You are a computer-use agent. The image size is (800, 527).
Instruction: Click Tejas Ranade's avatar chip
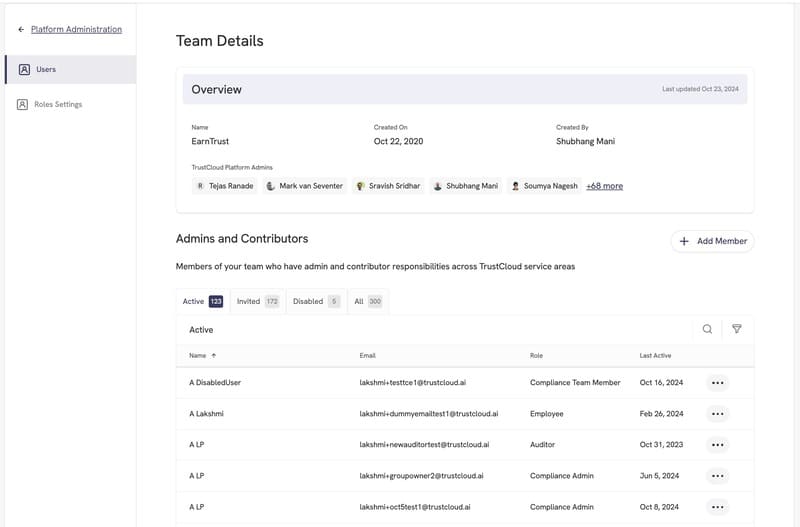click(201, 186)
